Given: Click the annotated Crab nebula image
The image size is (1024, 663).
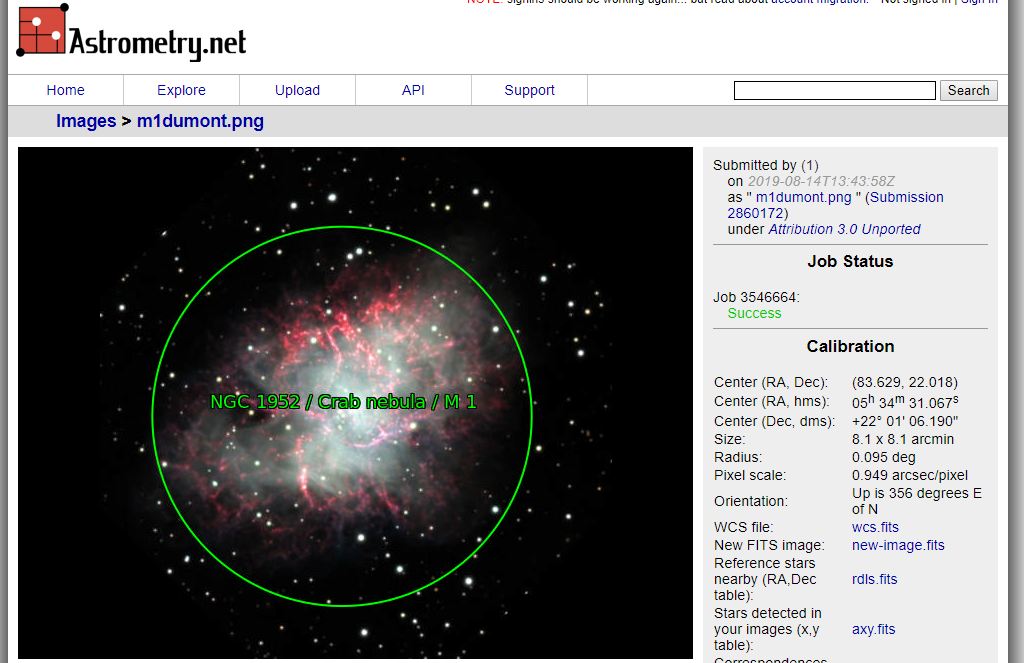Looking at the screenshot, I should click(x=355, y=402).
